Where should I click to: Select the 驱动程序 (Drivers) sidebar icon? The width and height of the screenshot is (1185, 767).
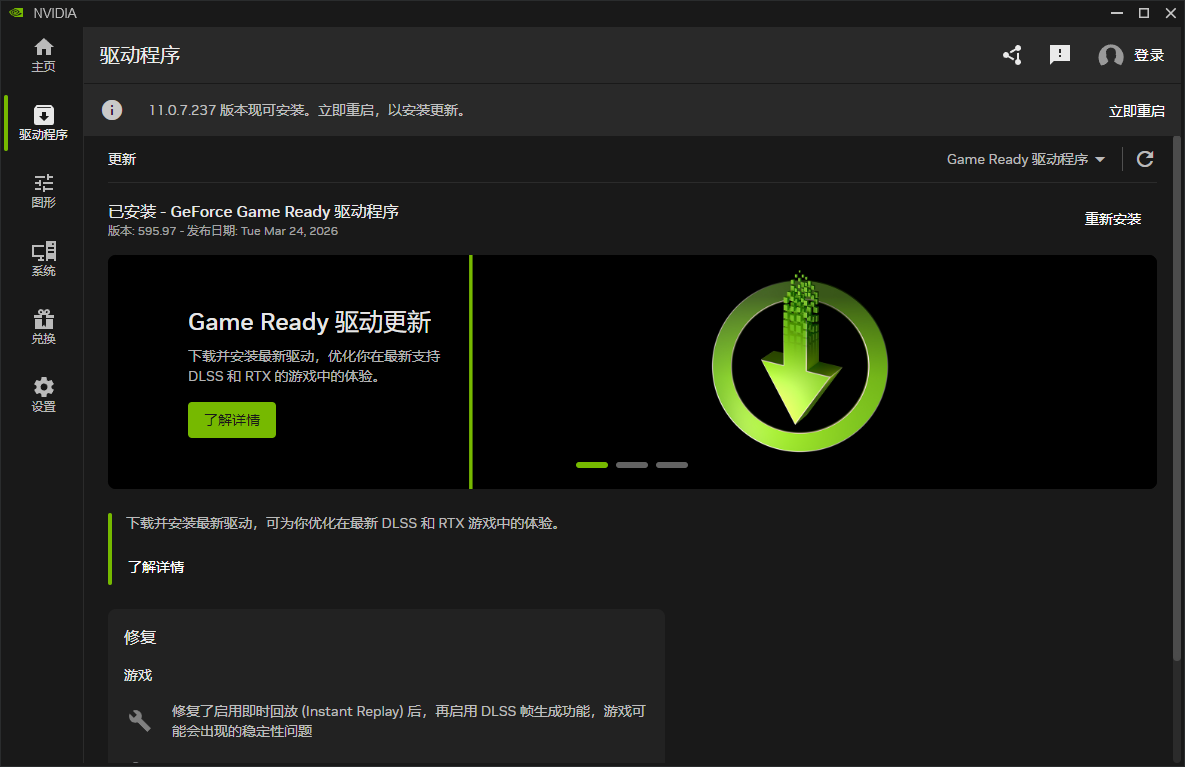pos(43,122)
